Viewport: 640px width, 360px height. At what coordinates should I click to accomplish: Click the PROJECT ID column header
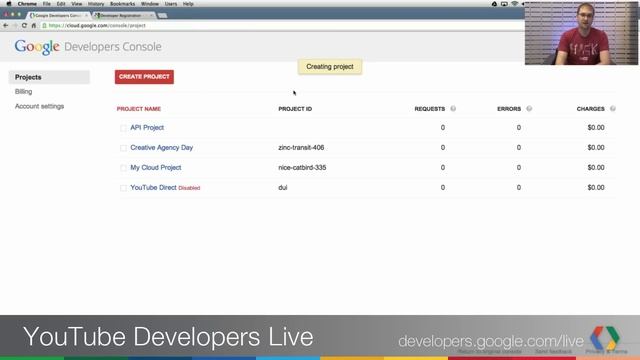[295, 109]
